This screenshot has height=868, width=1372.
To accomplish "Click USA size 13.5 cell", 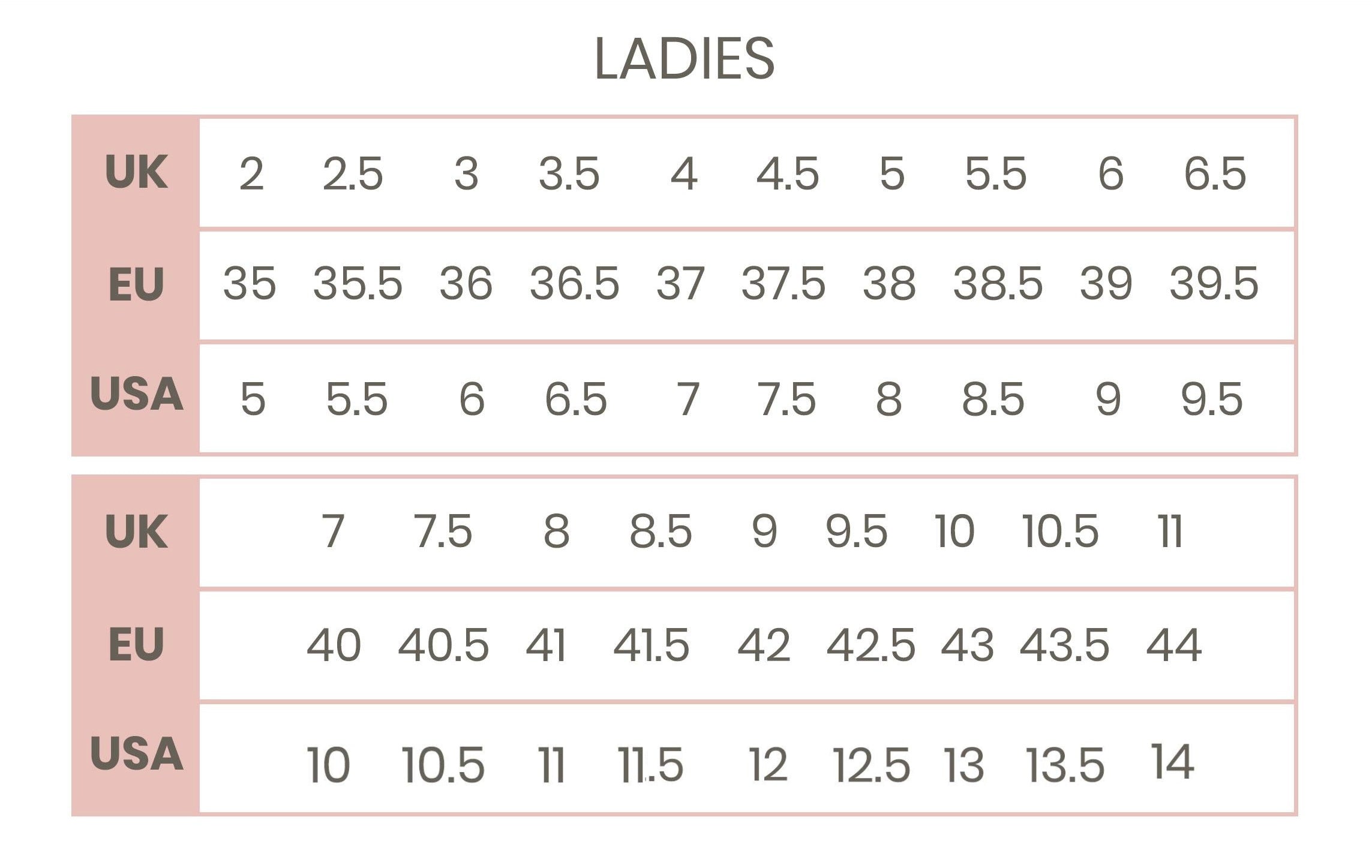I will tap(1065, 765).
